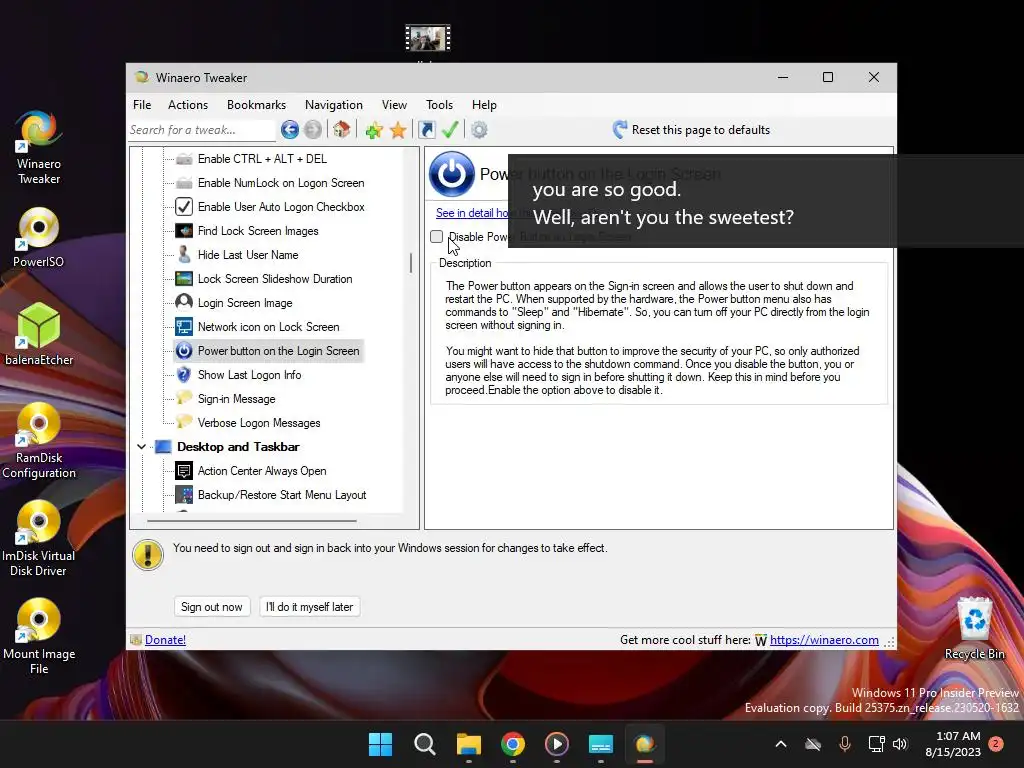Select Hide Last User Name item
This screenshot has height=768, width=1024.
point(248,255)
